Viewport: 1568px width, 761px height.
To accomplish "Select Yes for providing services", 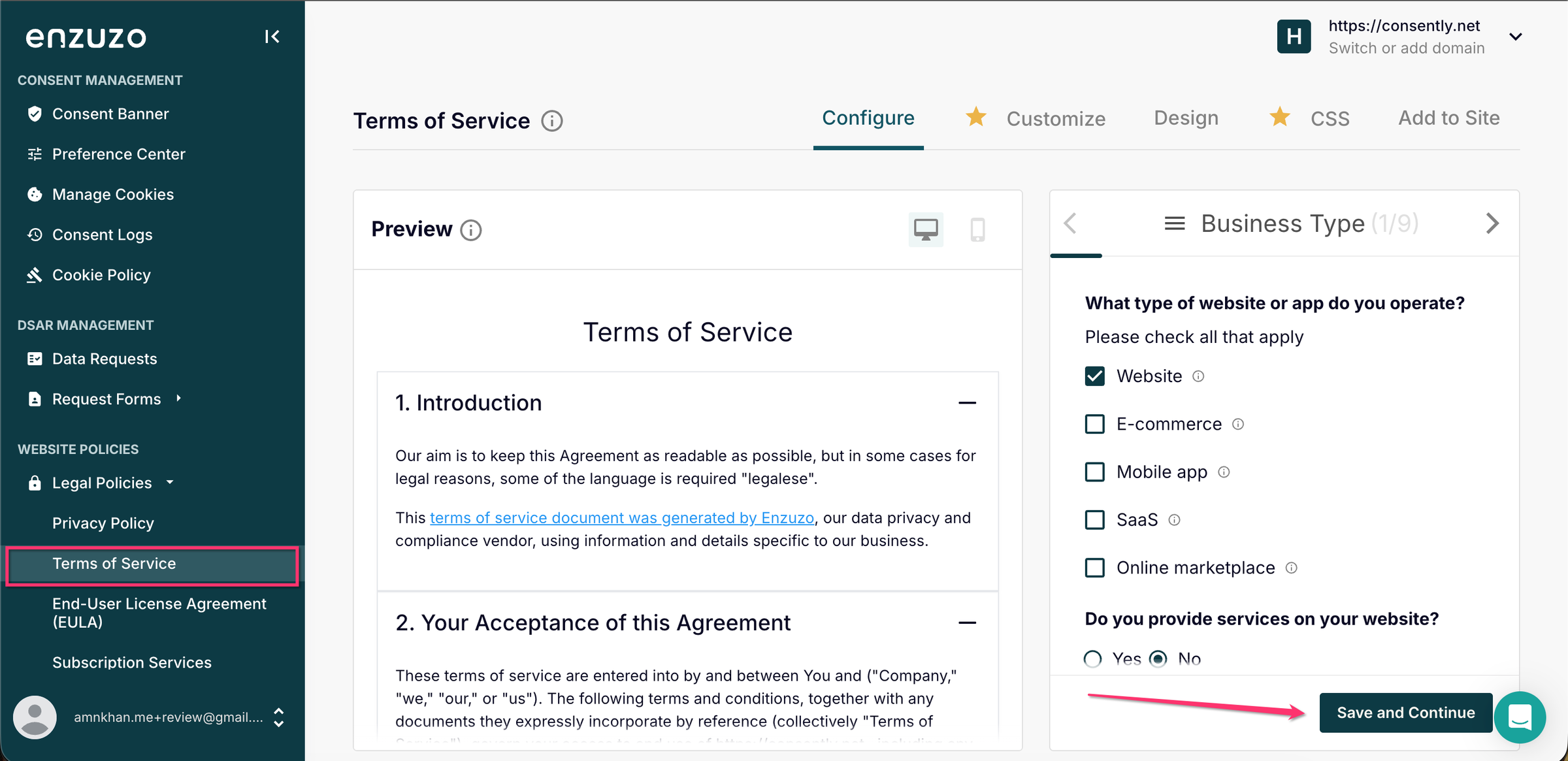I will [x=1093, y=659].
